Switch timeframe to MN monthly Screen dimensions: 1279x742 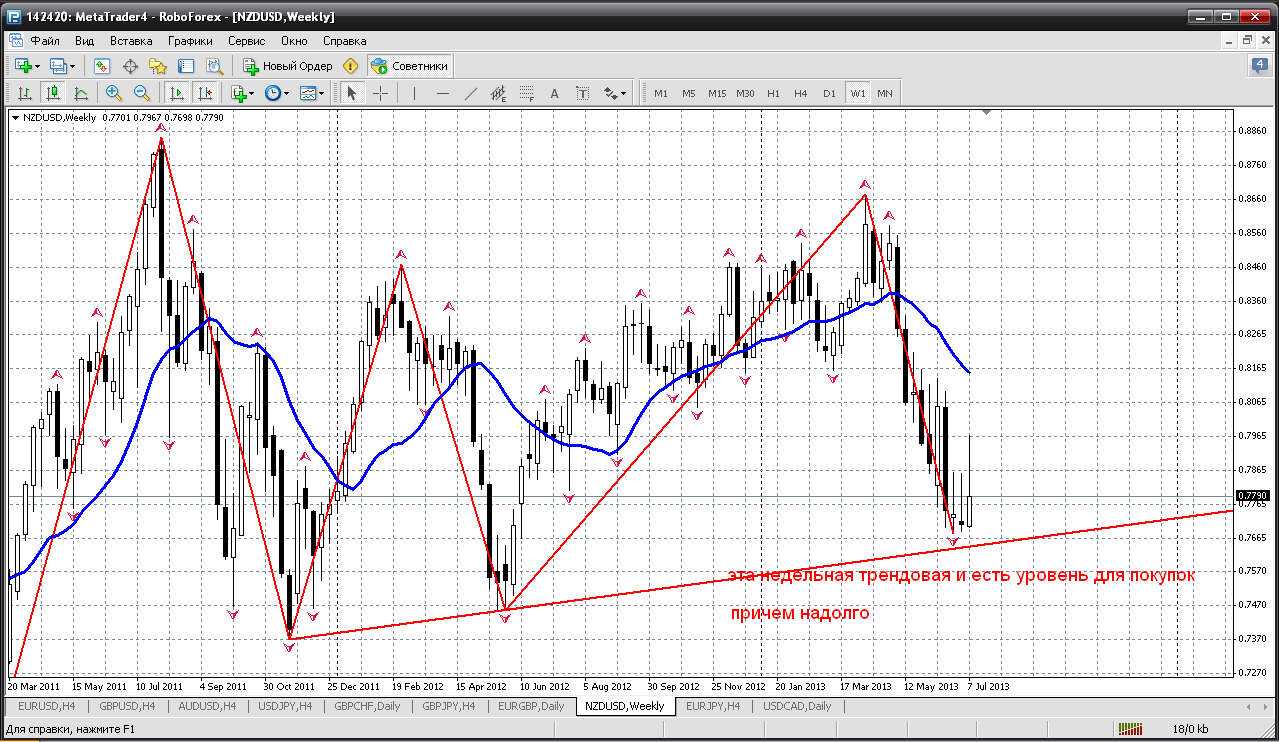885,93
